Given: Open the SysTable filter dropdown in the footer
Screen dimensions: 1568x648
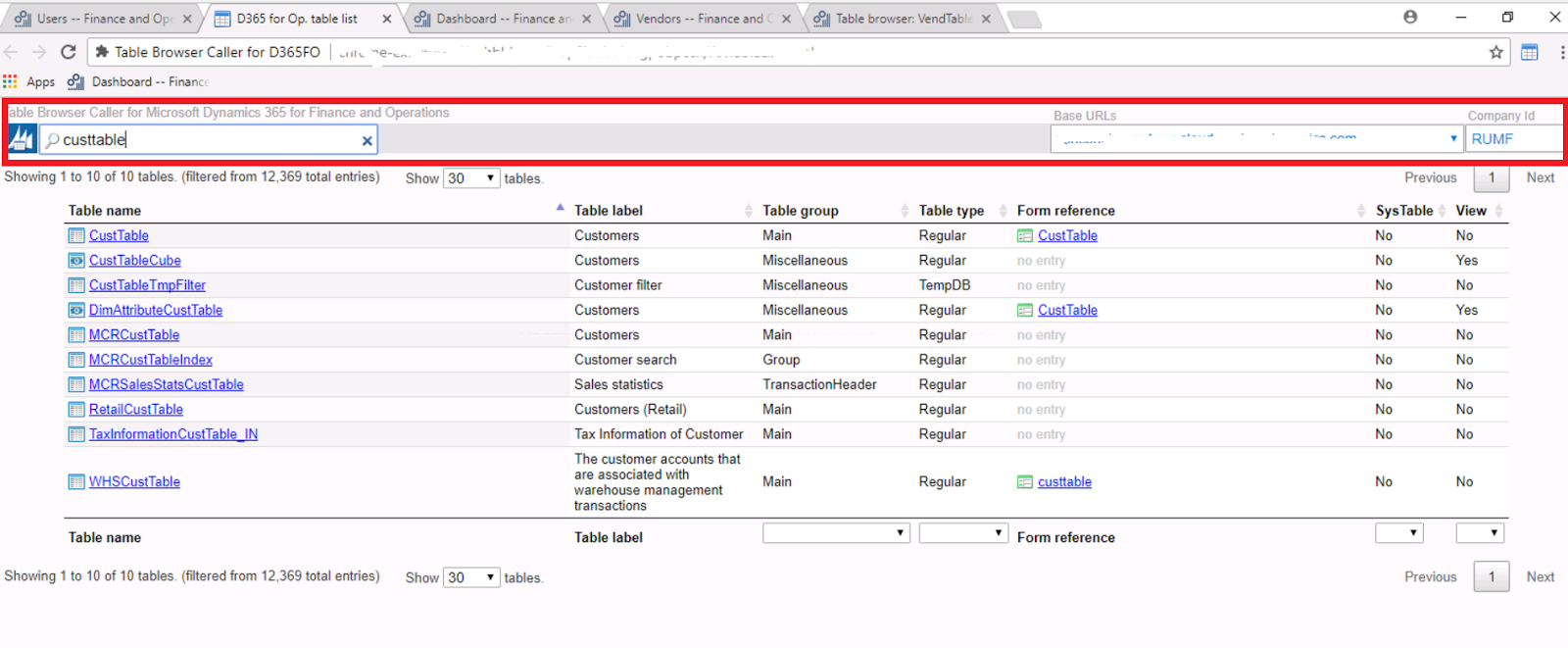Looking at the screenshot, I should pos(1399,533).
